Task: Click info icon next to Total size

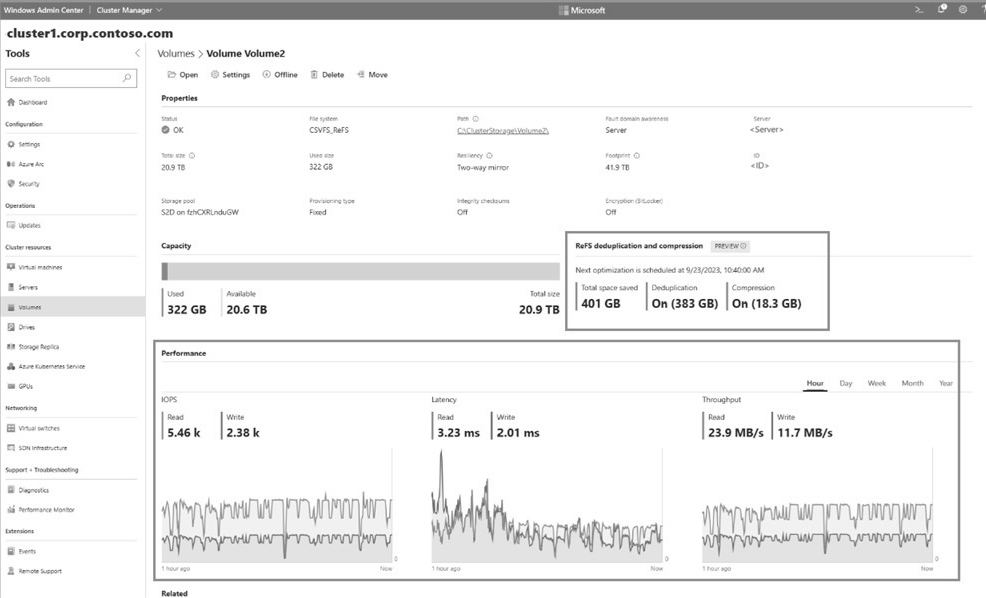Action: [192, 155]
